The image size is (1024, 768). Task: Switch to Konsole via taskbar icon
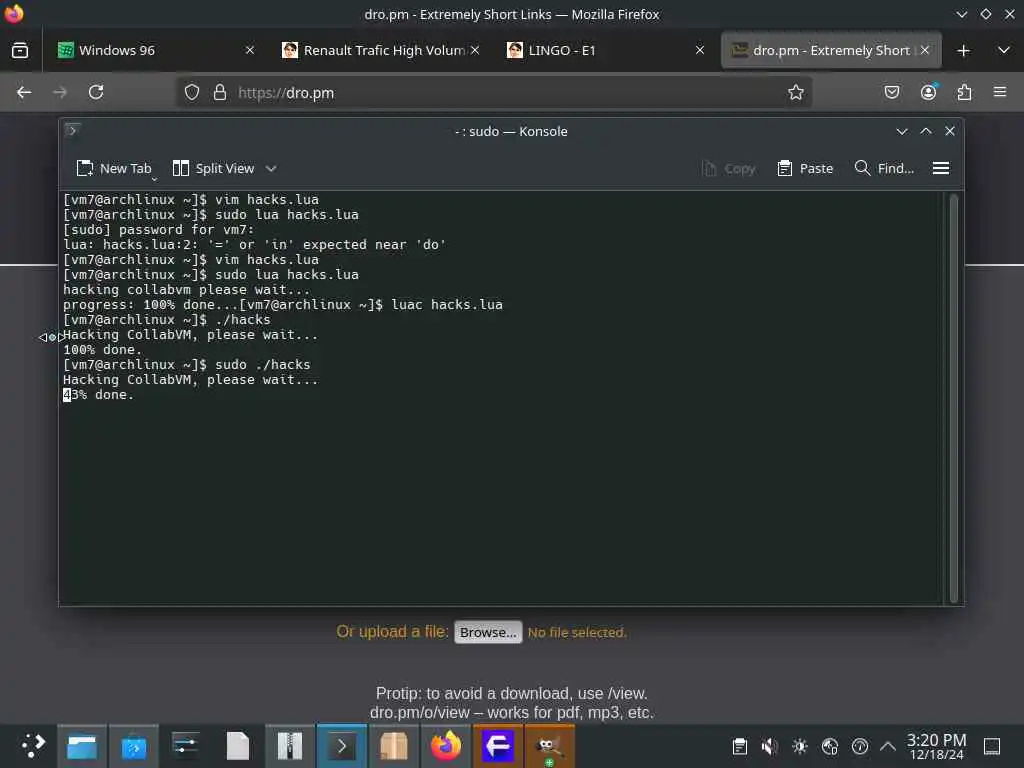pos(342,746)
